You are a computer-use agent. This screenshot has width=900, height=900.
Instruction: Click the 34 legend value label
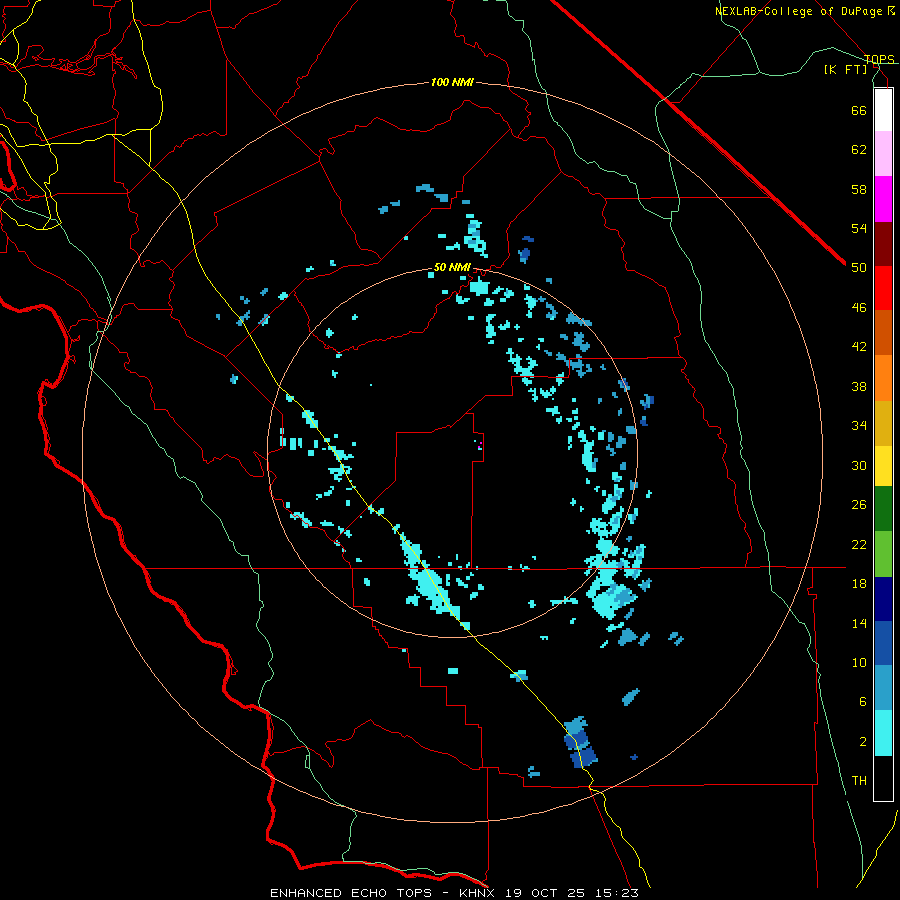[859, 426]
